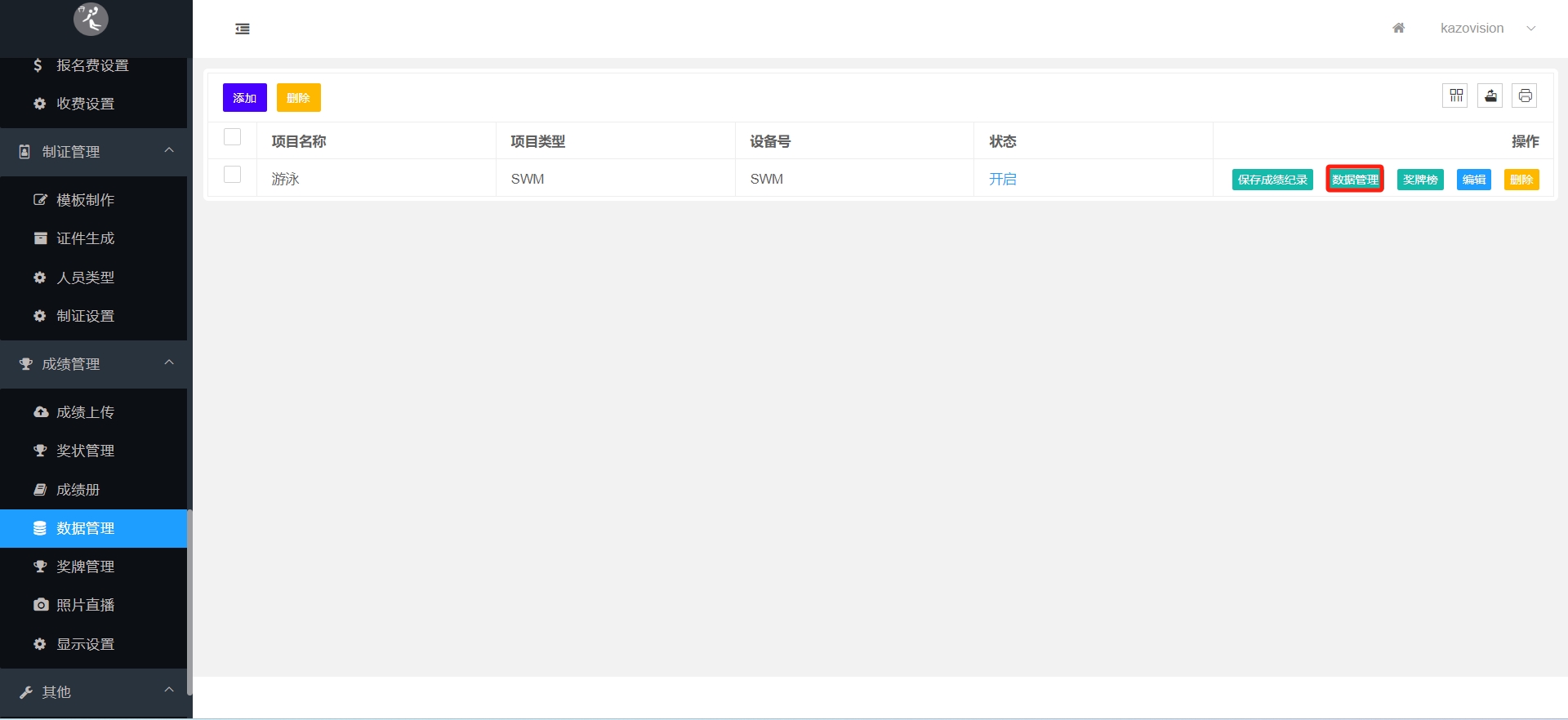Click the print table icon

point(1525,96)
